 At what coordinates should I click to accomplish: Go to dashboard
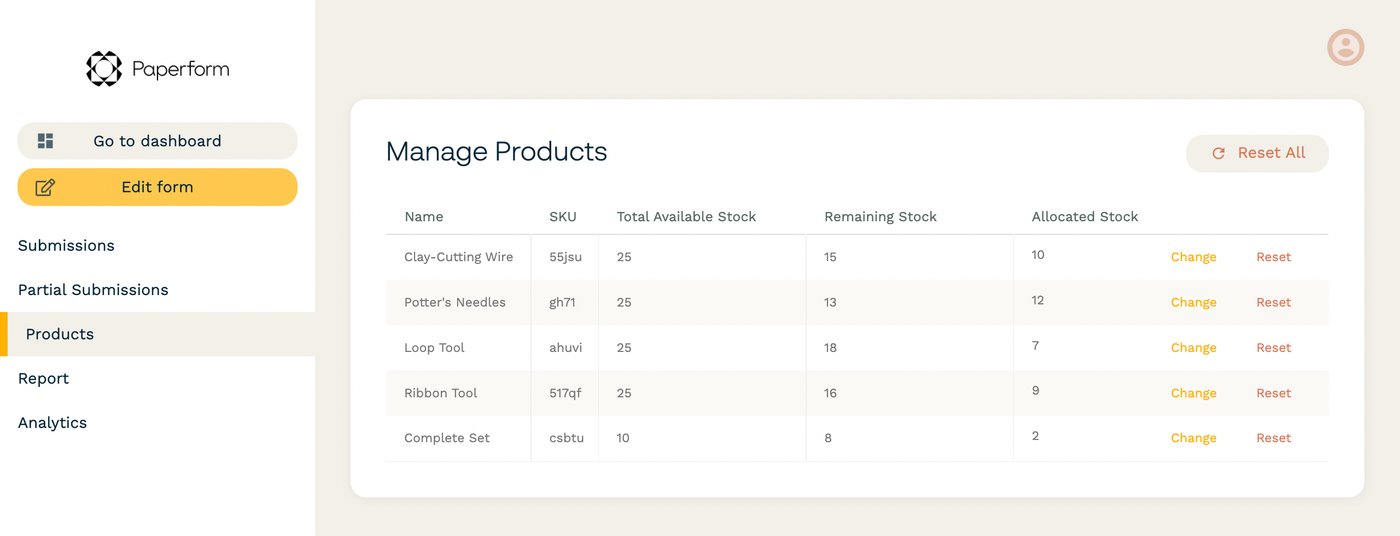[x=157, y=141]
